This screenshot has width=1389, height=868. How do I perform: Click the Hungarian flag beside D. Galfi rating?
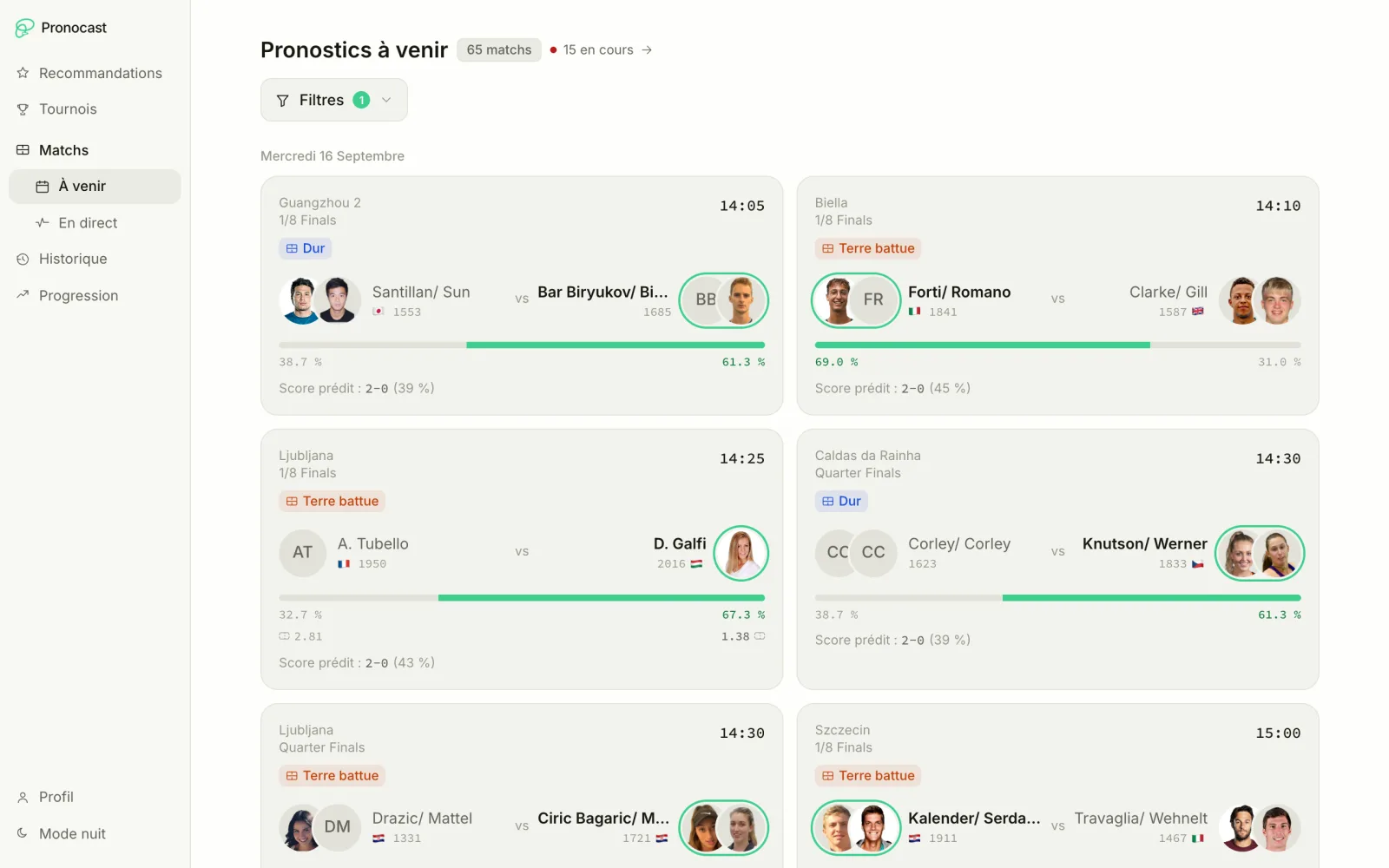[x=696, y=564]
